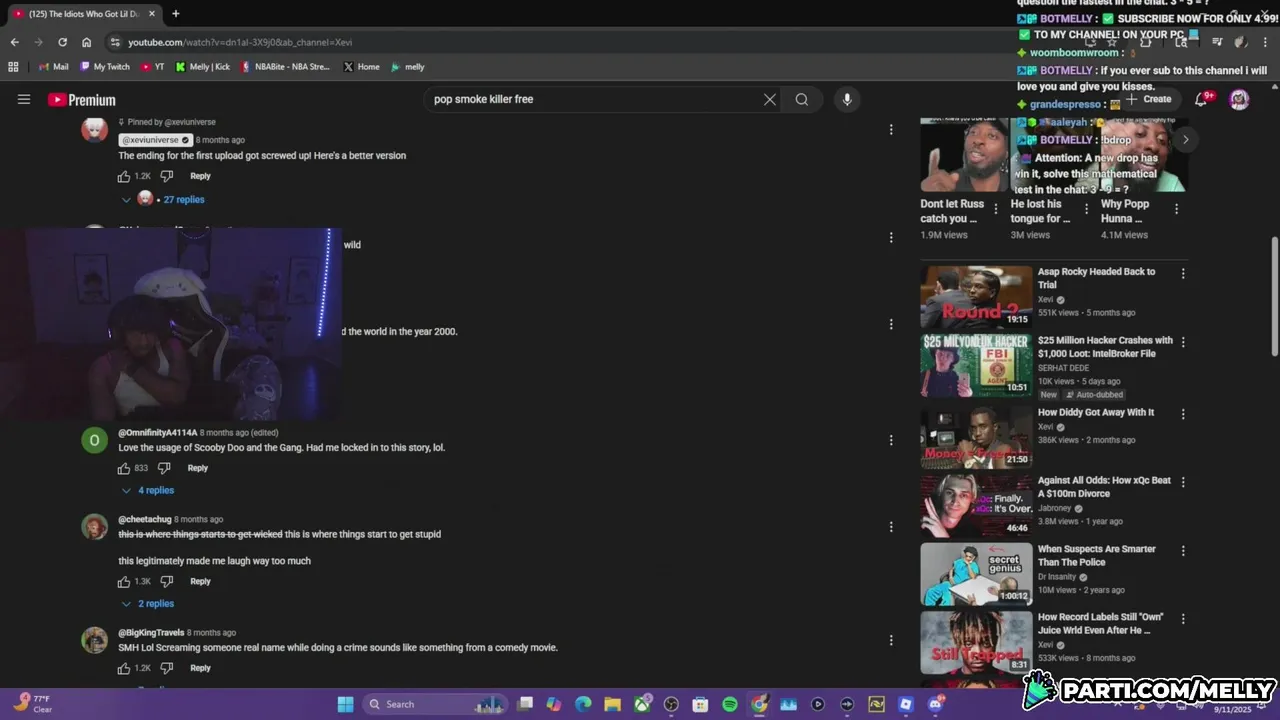Screen dimensions: 1280x720
Task: Click the page vertical scrollbar thumb
Action: point(1274,296)
